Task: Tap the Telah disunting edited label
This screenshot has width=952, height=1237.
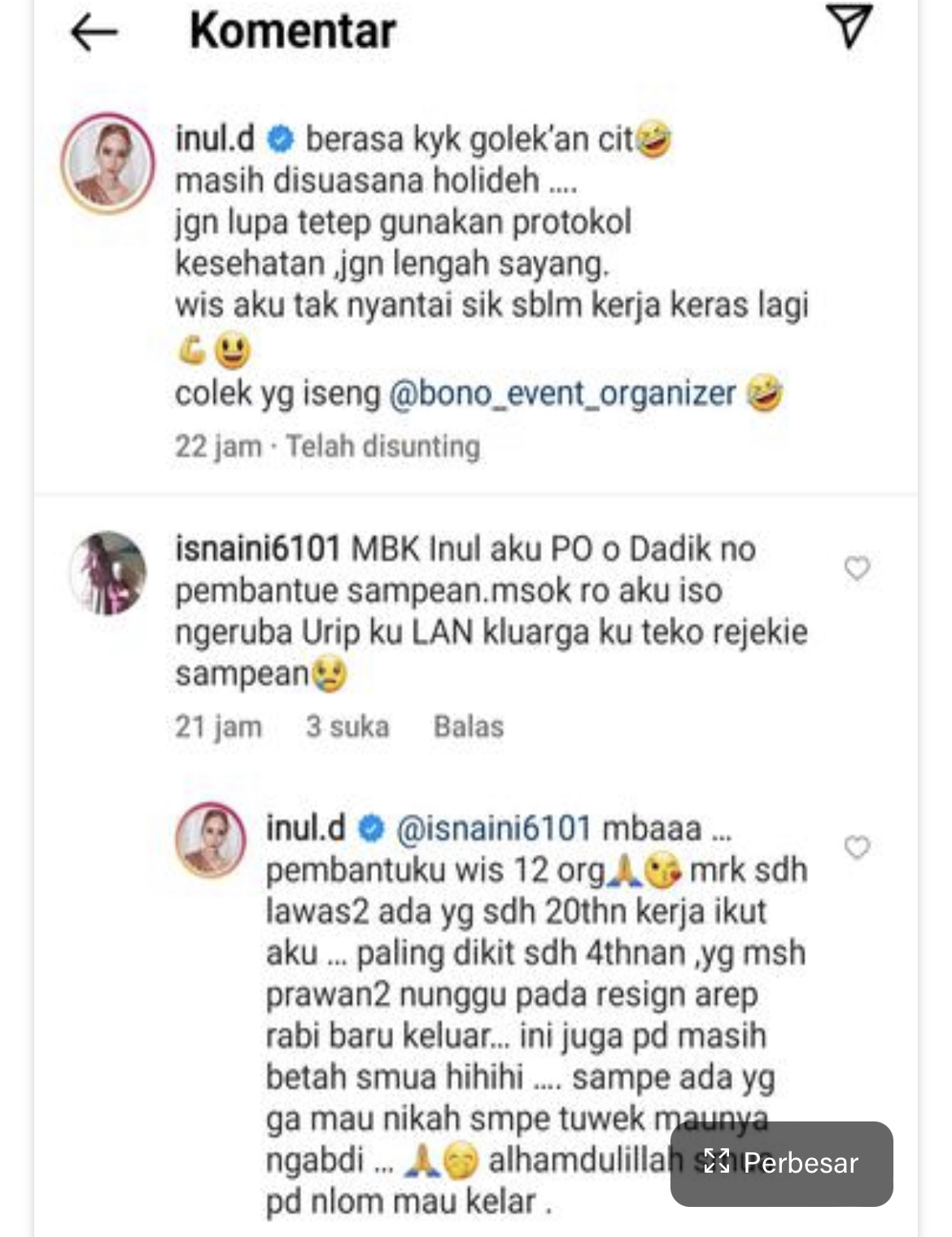Action: click(x=383, y=447)
